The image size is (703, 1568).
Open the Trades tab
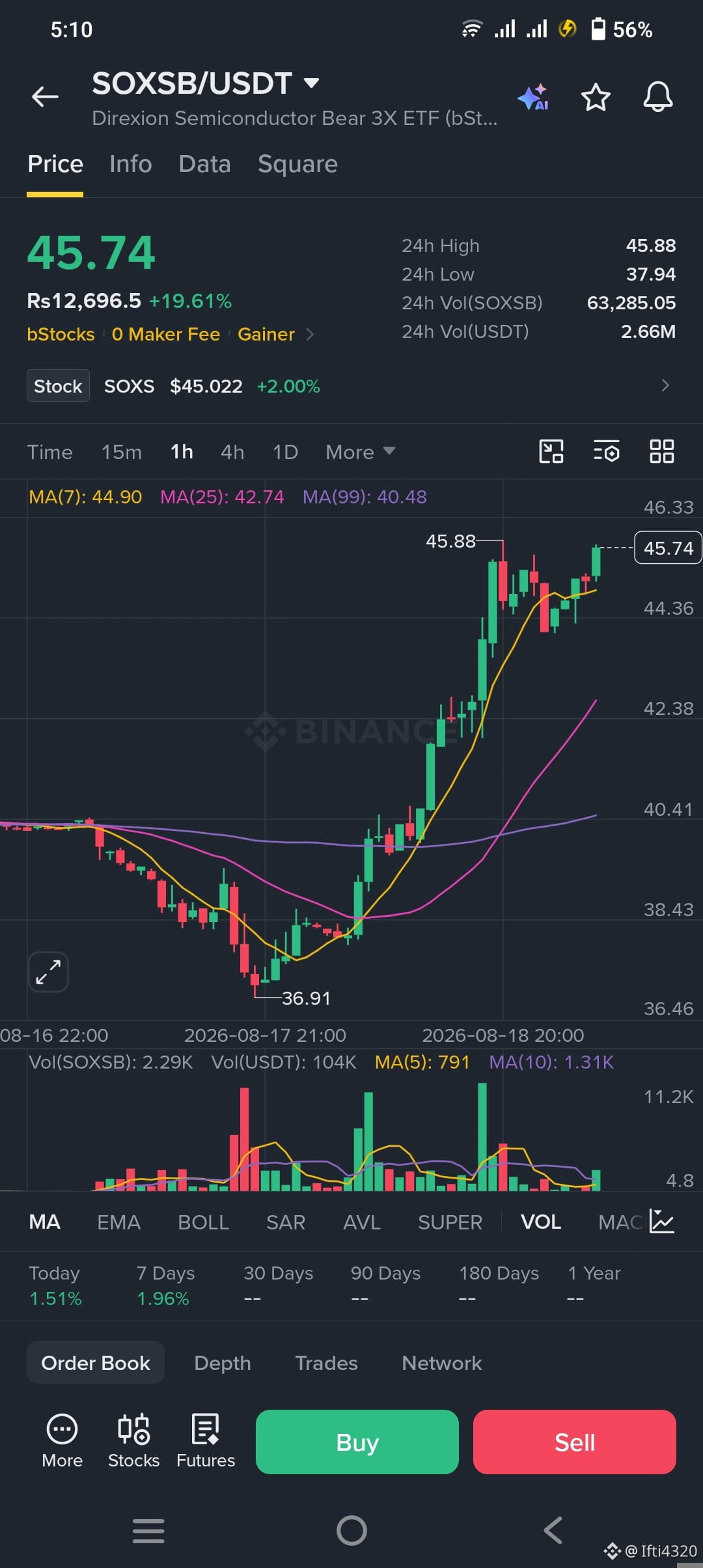326,1363
